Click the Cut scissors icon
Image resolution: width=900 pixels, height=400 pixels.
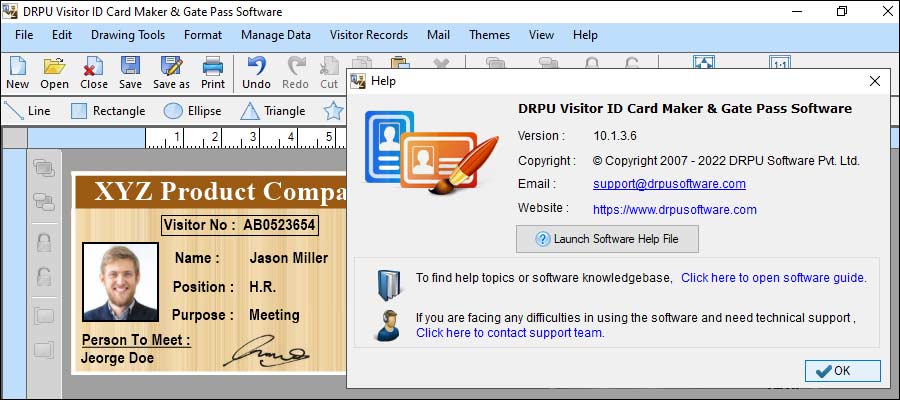coord(329,72)
